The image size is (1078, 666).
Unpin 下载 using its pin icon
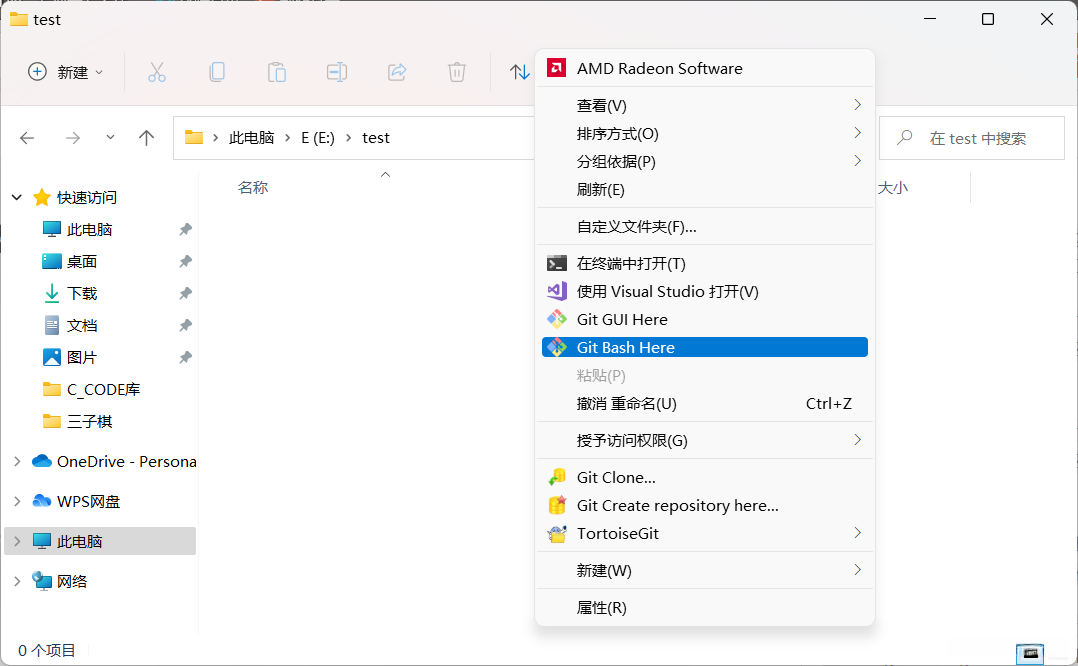point(184,293)
